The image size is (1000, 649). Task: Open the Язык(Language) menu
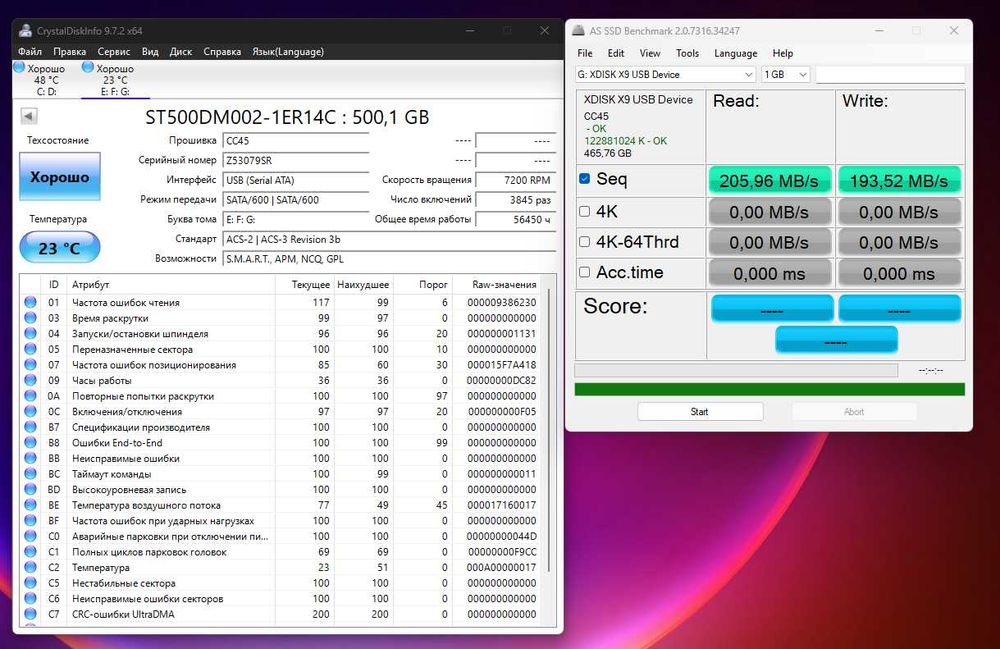click(x=288, y=52)
